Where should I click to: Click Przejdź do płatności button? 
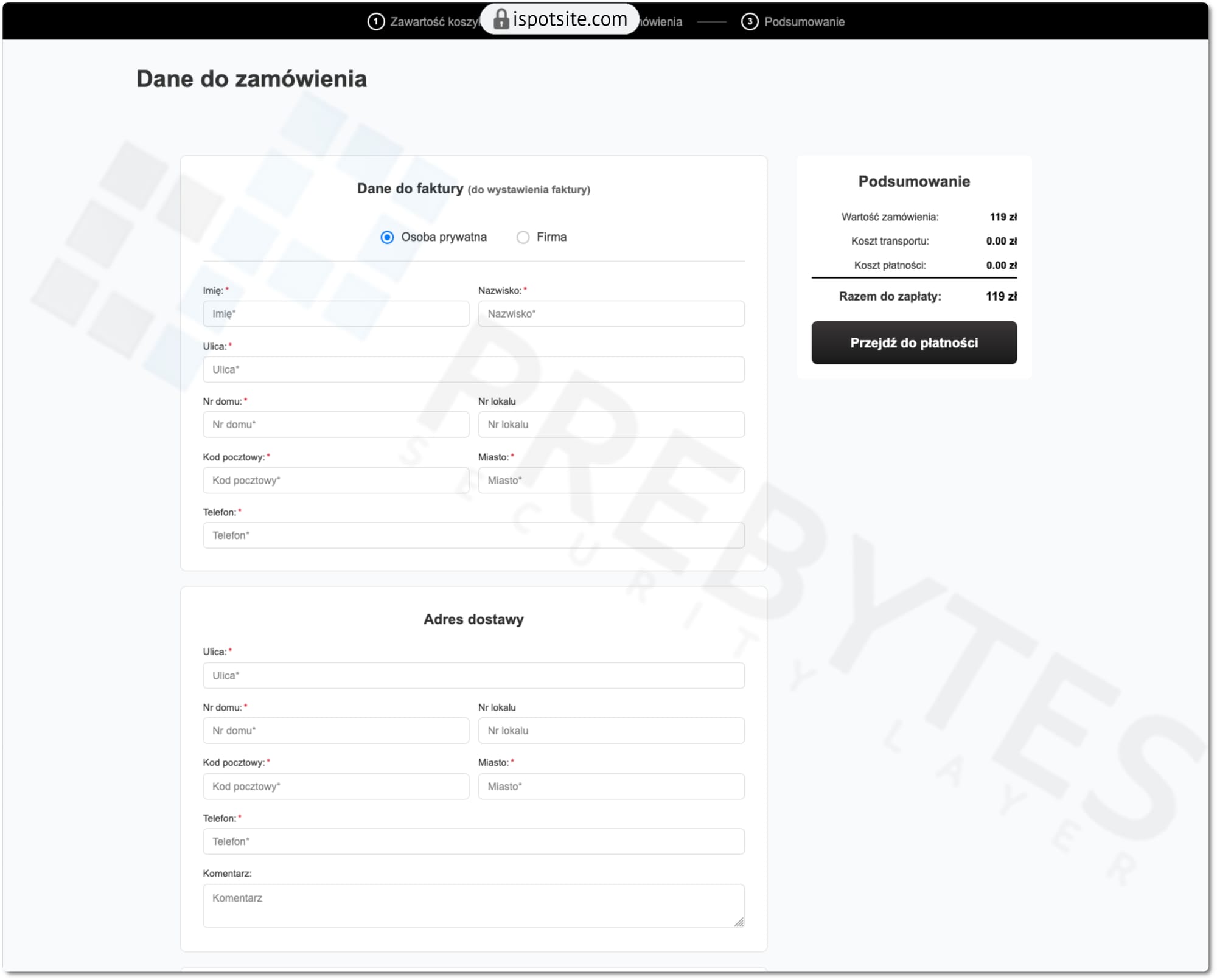[913, 342]
